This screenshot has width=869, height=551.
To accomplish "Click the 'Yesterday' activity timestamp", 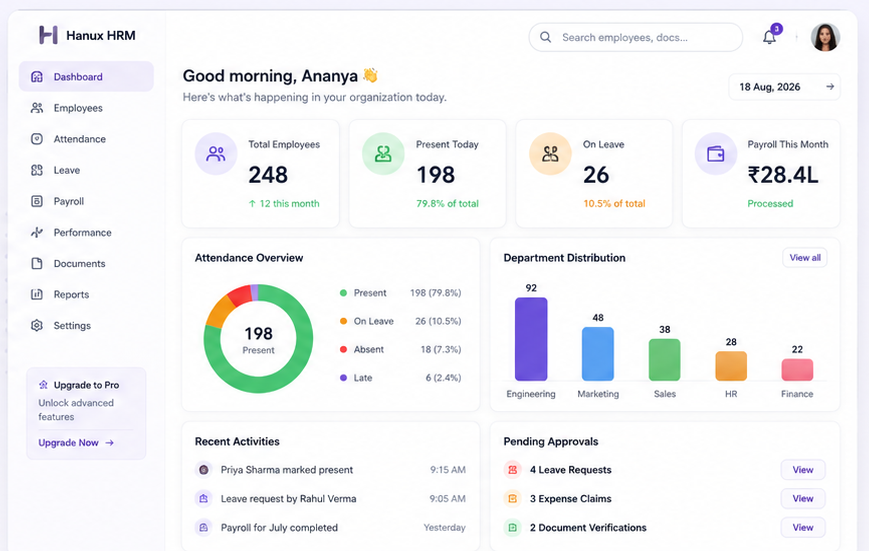I will coord(444,527).
